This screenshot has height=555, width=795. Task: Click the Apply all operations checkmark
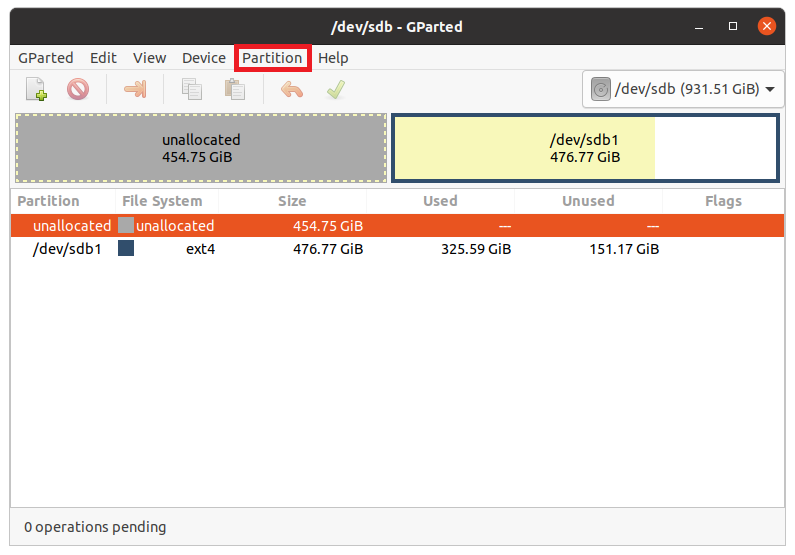(336, 90)
